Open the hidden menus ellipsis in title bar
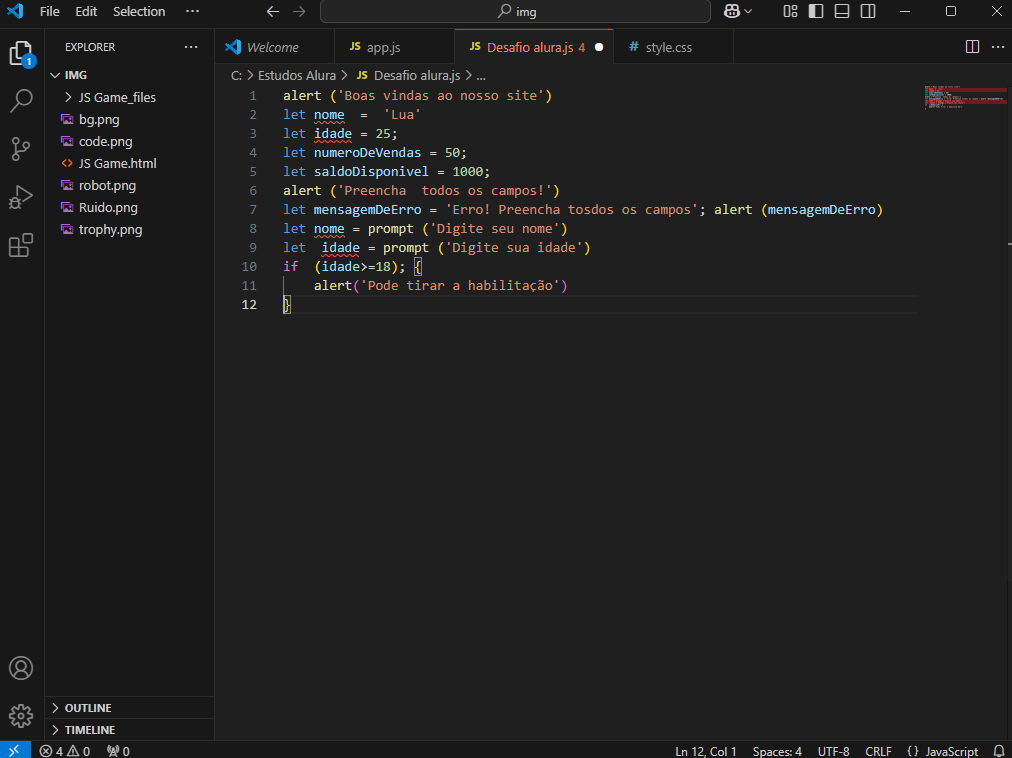 click(192, 11)
